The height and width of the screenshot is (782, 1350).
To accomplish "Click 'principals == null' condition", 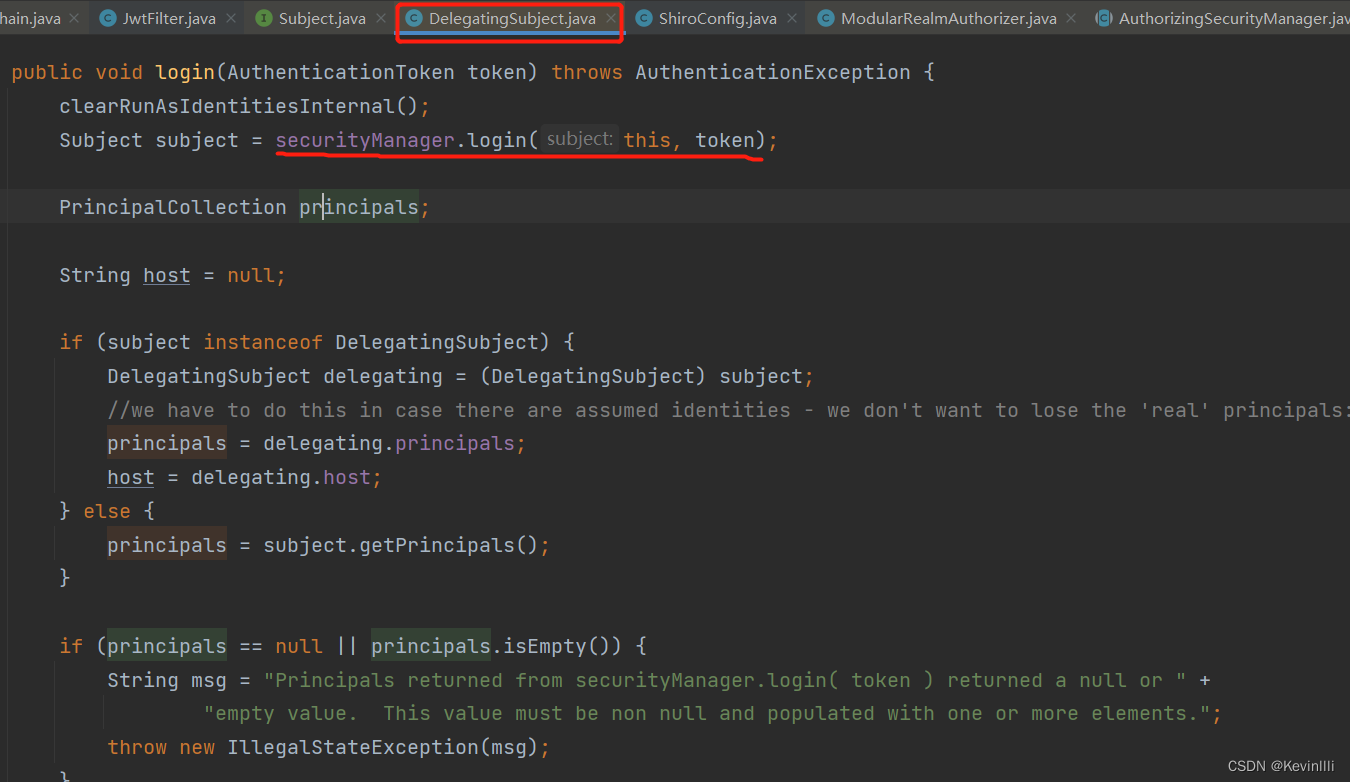I will pyautogui.click(x=215, y=646).
